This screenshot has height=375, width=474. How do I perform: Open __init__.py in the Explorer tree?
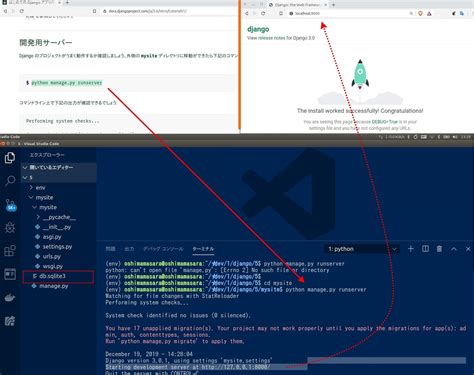[59, 227]
